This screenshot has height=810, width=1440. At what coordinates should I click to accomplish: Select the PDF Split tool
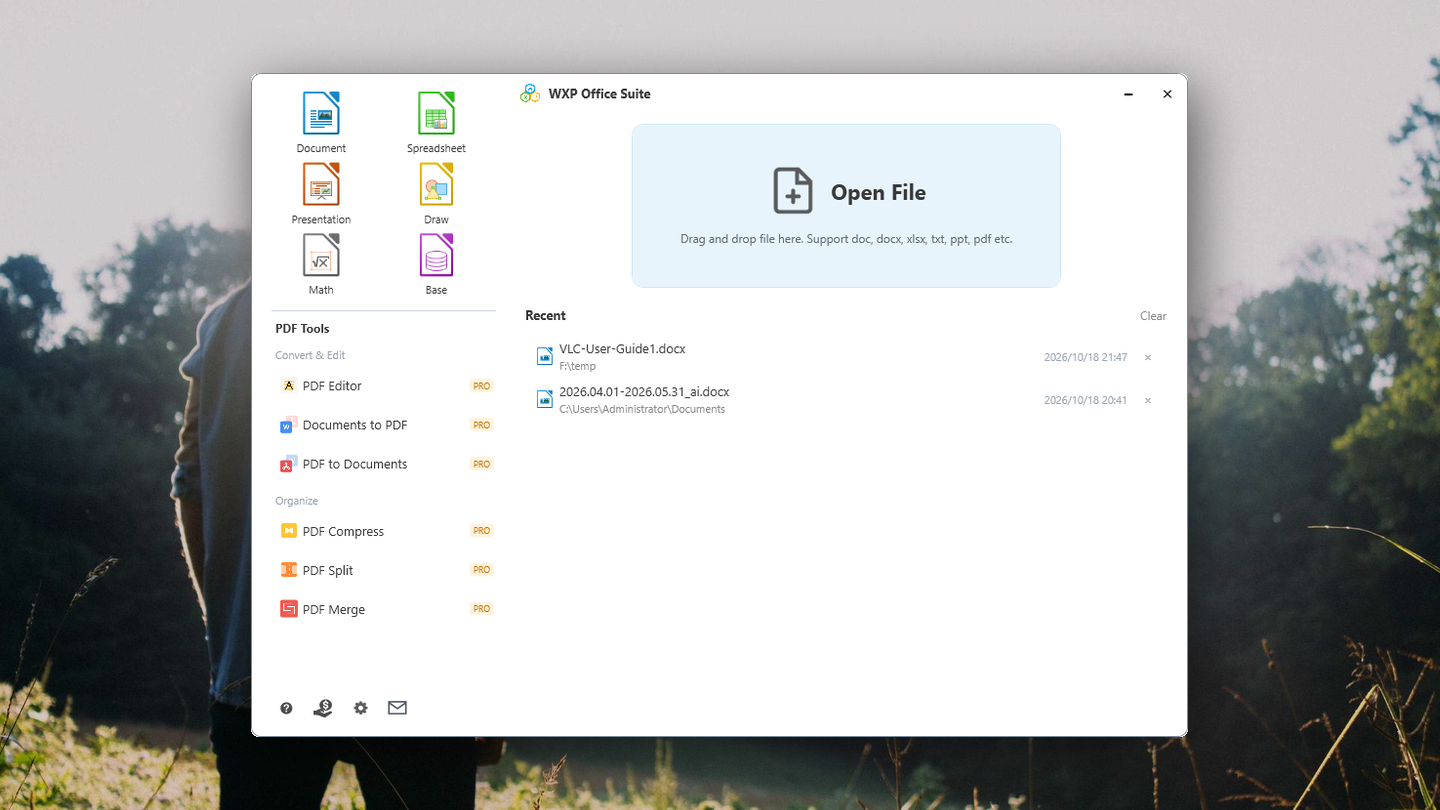tap(385, 570)
